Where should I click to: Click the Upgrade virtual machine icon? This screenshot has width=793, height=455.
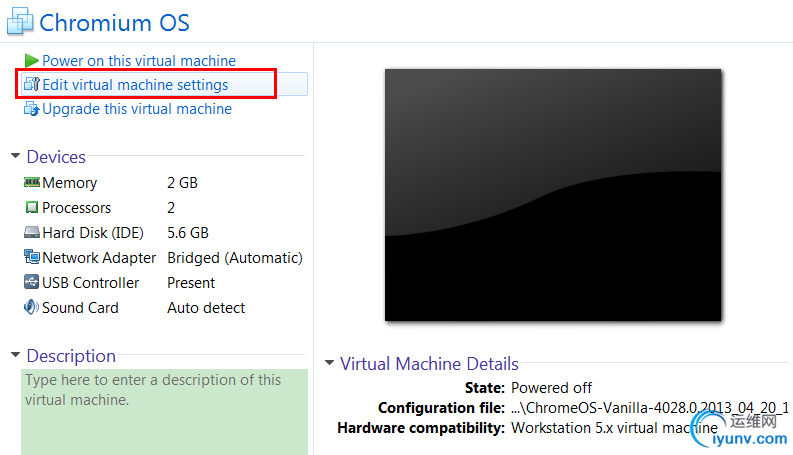(x=32, y=109)
